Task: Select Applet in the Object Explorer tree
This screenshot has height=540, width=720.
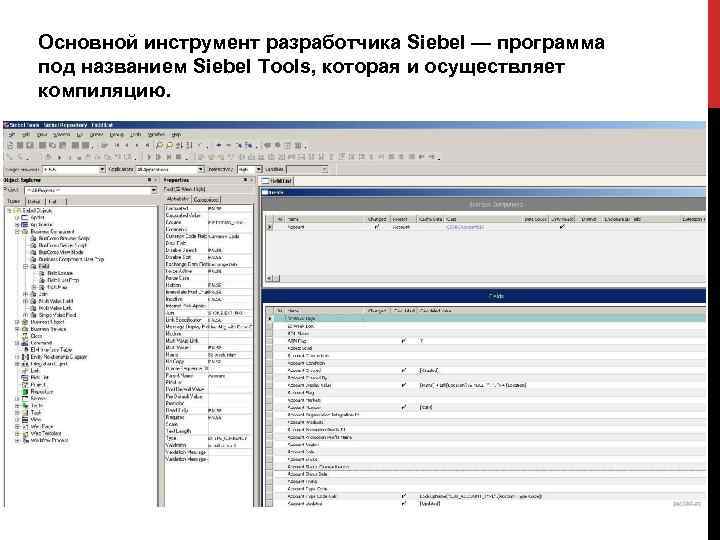Action: tap(38, 218)
